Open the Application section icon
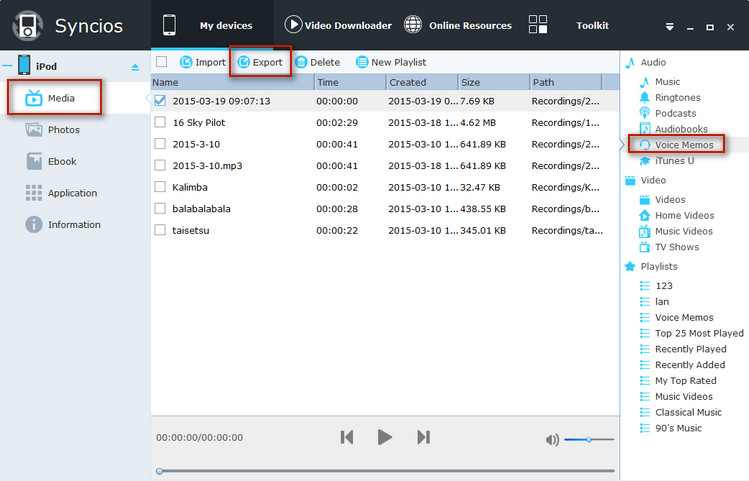Screen dimensions: 749x481 coord(34,193)
